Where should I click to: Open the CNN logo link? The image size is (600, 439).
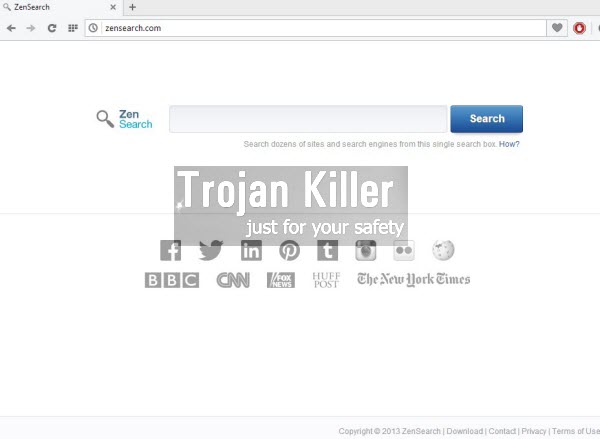tap(233, 280)
